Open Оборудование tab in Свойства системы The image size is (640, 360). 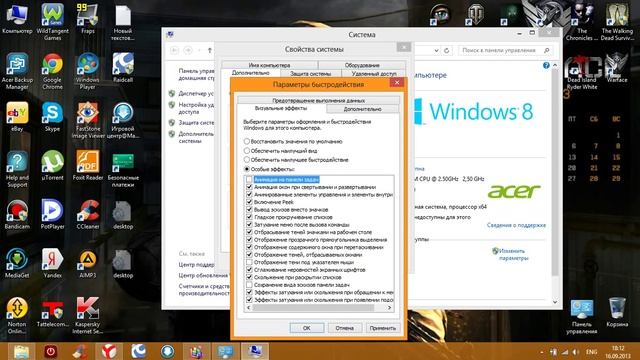coord(362,65)
